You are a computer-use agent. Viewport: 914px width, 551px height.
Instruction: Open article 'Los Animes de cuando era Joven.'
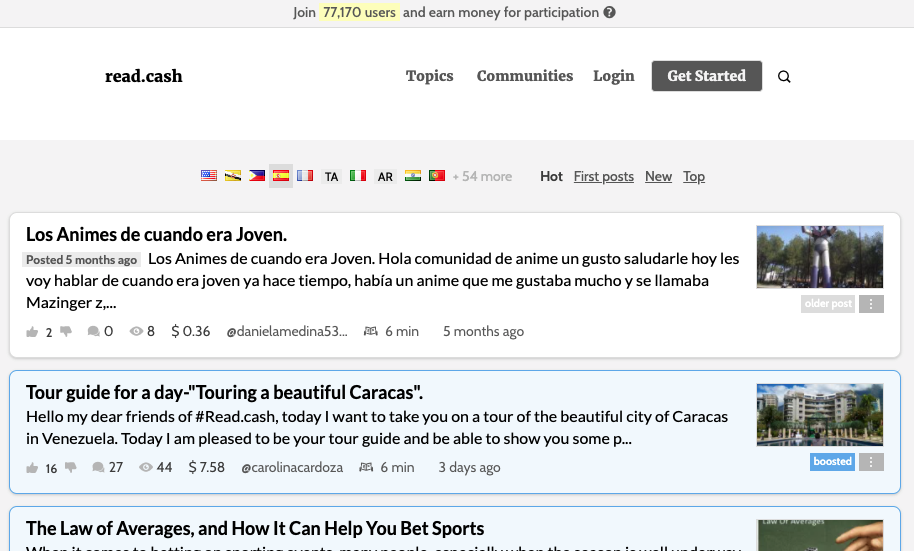click(156, 234)
